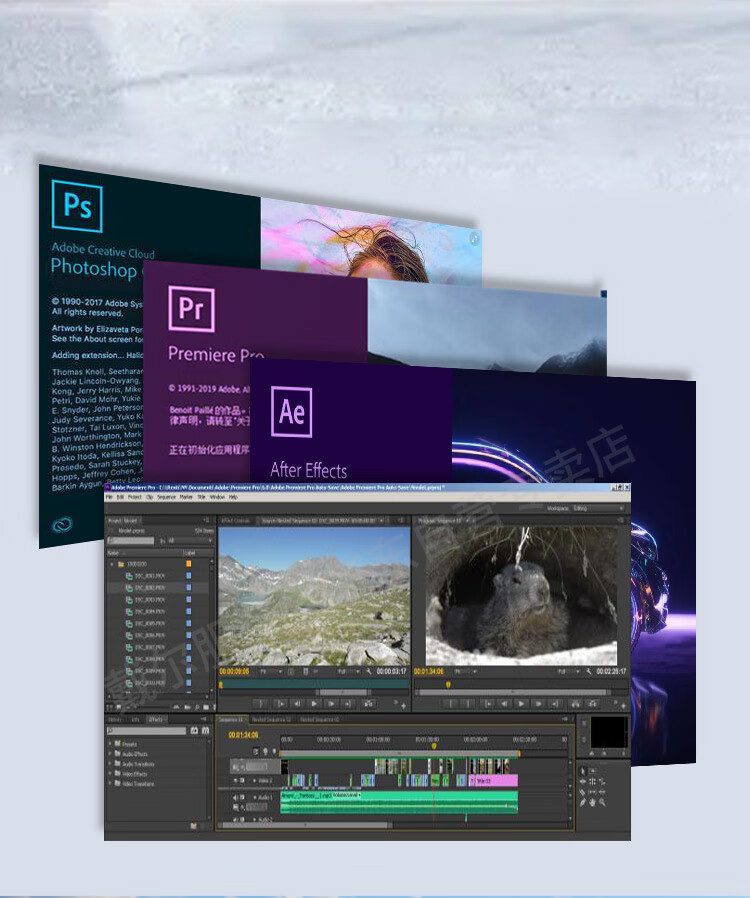
Task: Select the Zoom magnifier tool
Action: point(602,803)
